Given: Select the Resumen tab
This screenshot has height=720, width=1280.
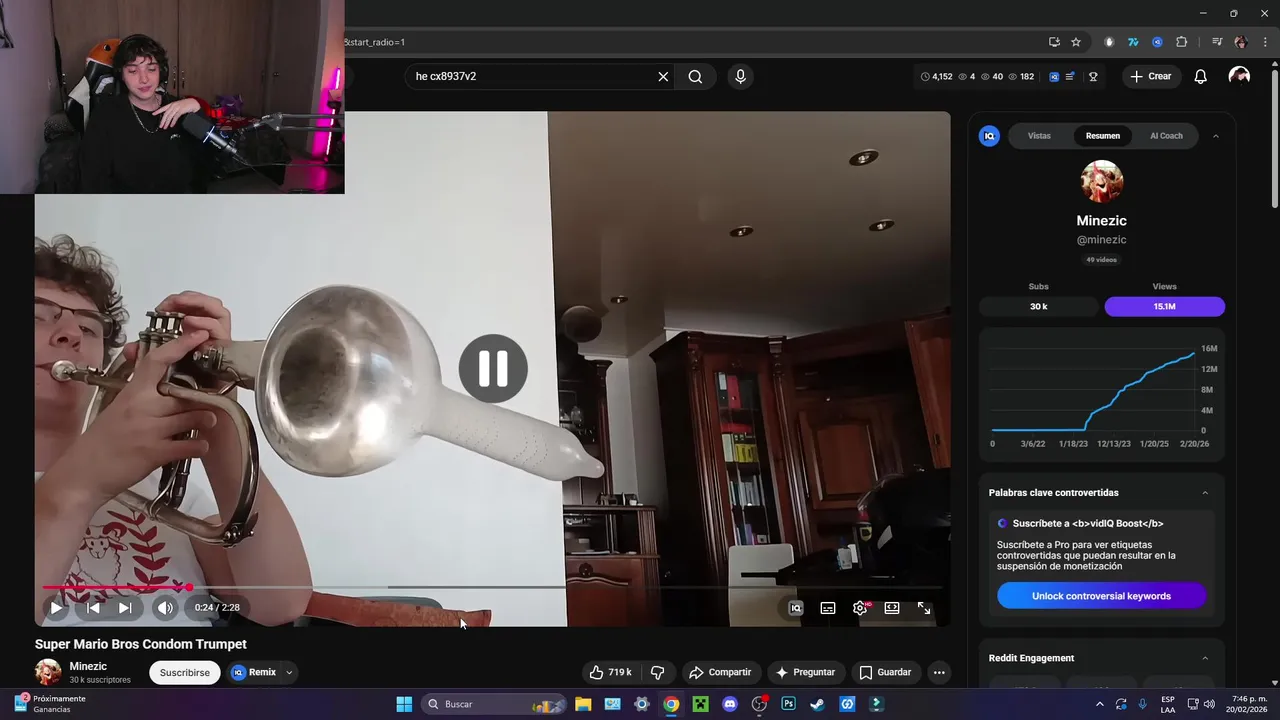Looking at the screenshot, I should pos(1103,136).
